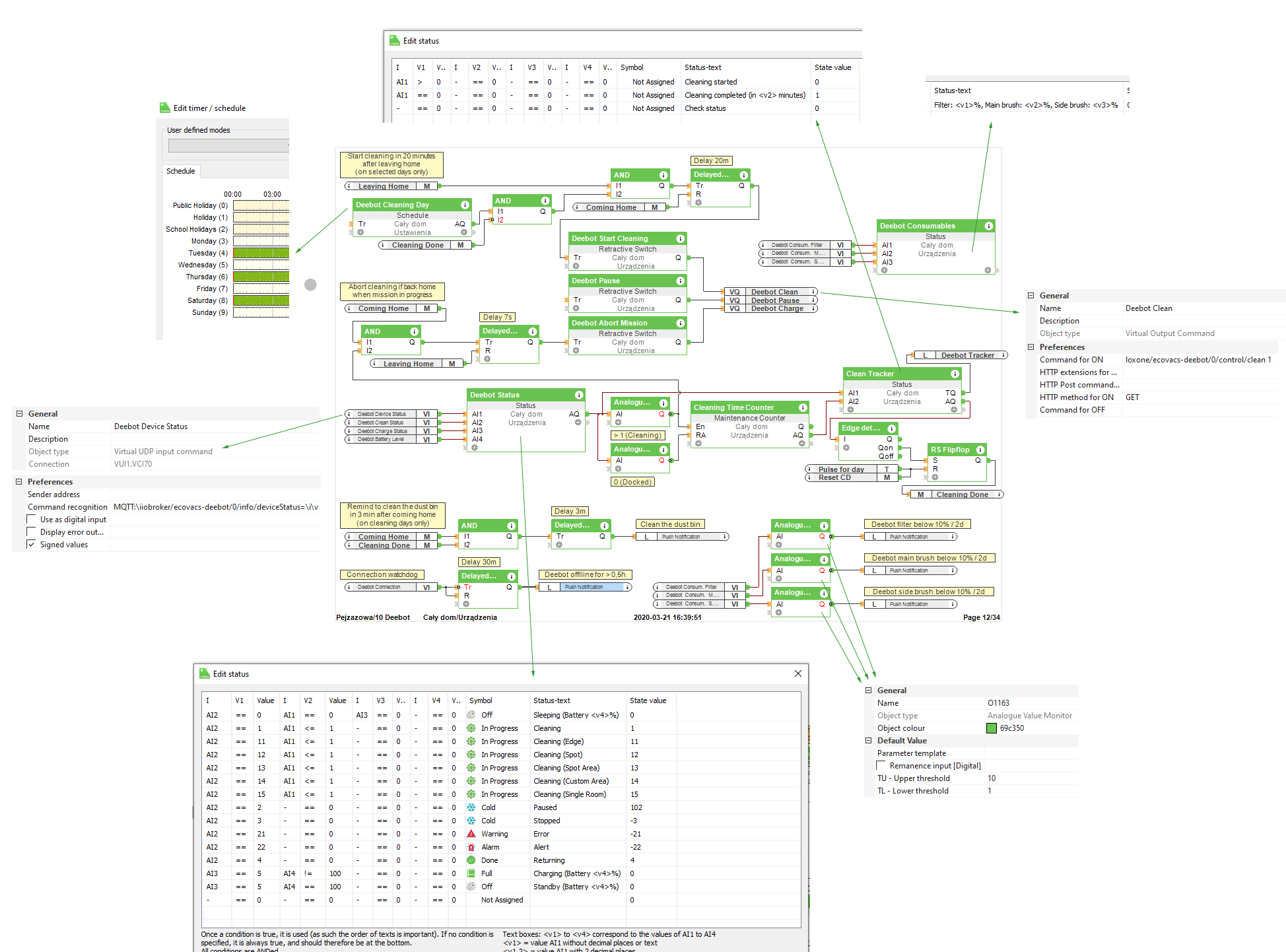This screenshot has width=1286, height=952.
Task: Click HTTP method for ON value GET
Action: click(1201, 397)
